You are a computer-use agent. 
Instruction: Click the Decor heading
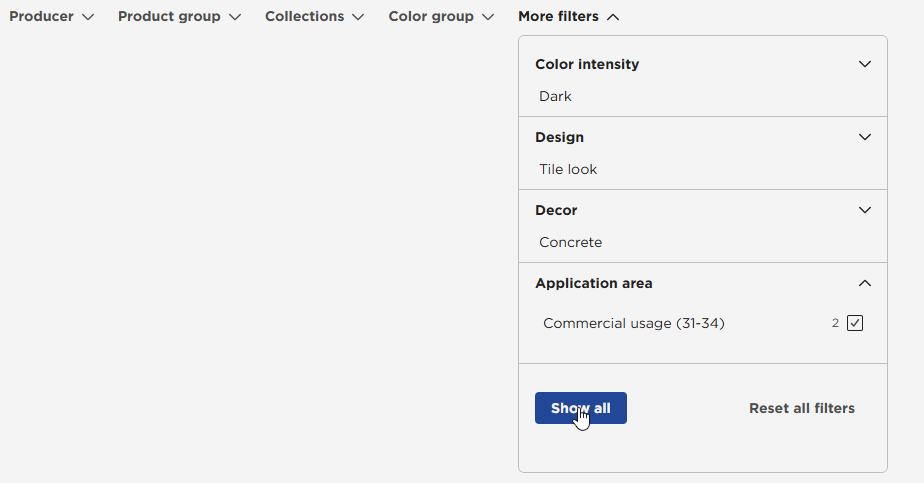(556, 210)
